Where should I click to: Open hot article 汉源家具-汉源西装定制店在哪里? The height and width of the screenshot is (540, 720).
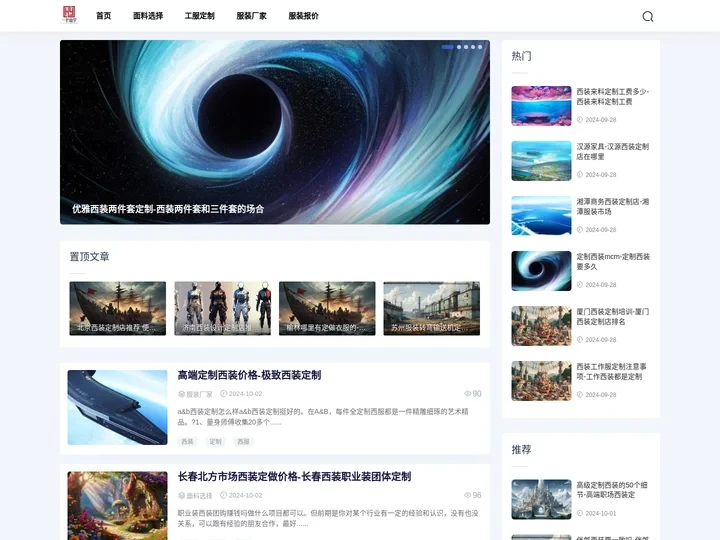click(613, 152)
